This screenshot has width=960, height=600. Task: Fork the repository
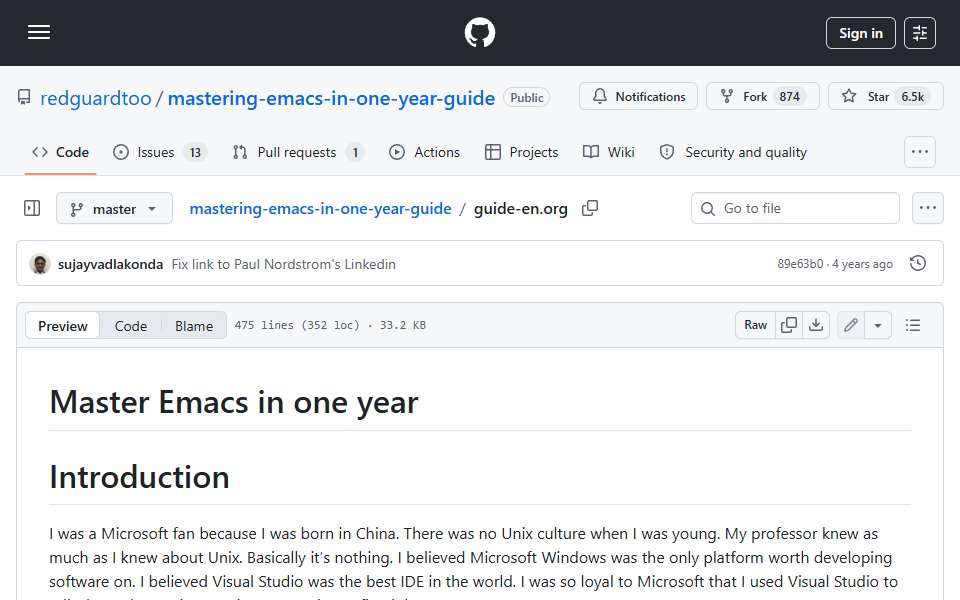[762, 97]
